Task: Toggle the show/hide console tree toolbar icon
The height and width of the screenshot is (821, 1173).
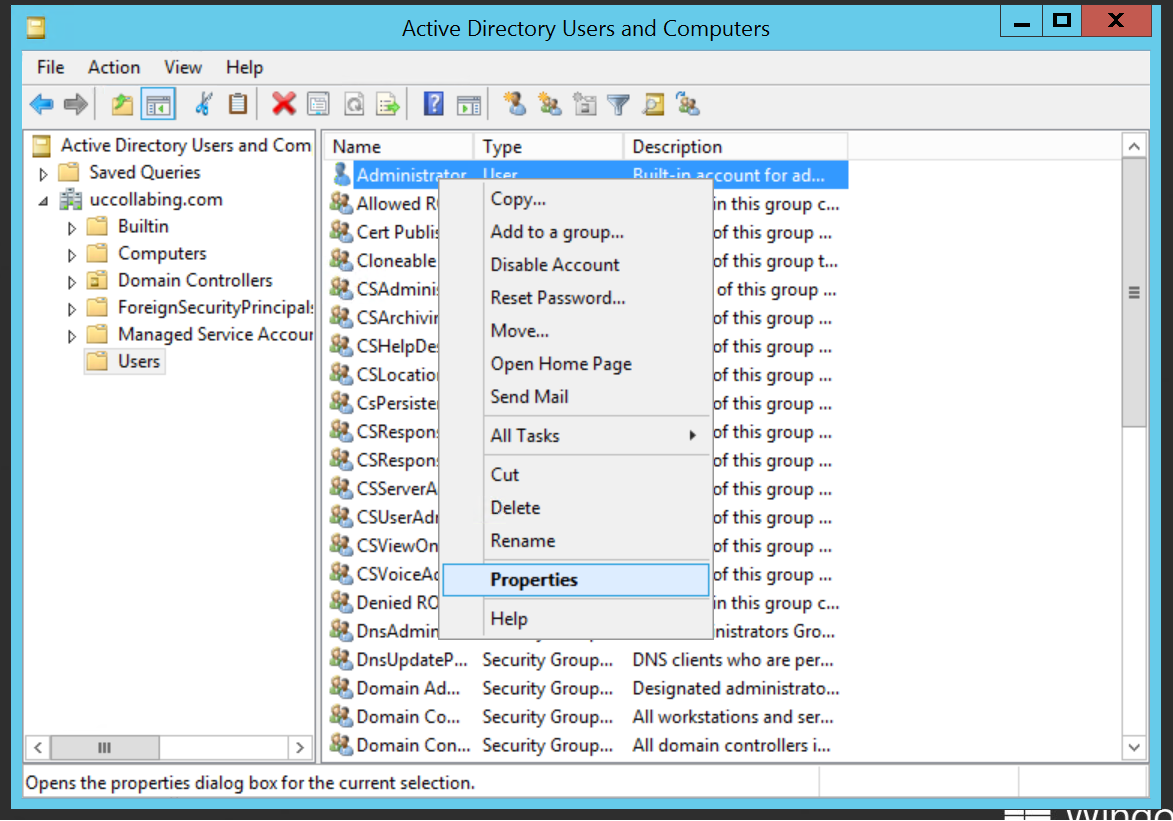Action: [159, 104]
